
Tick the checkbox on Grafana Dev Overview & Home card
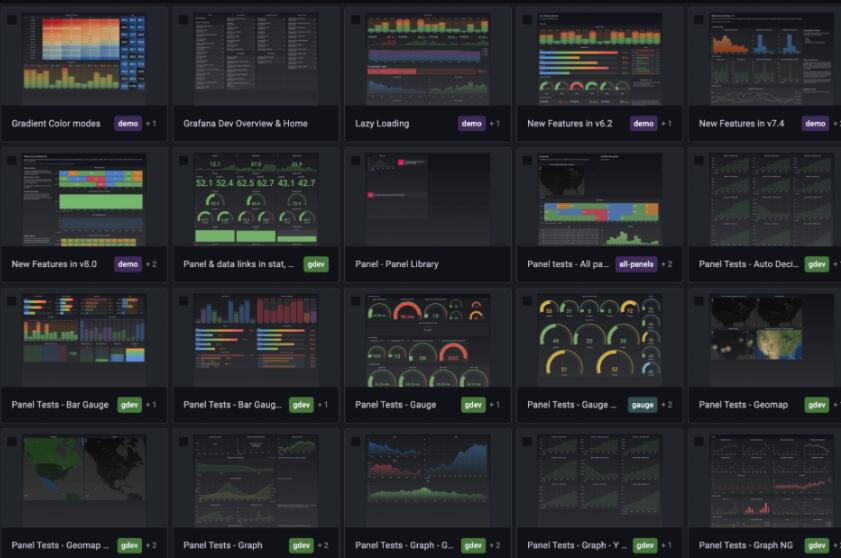[183, 20]
